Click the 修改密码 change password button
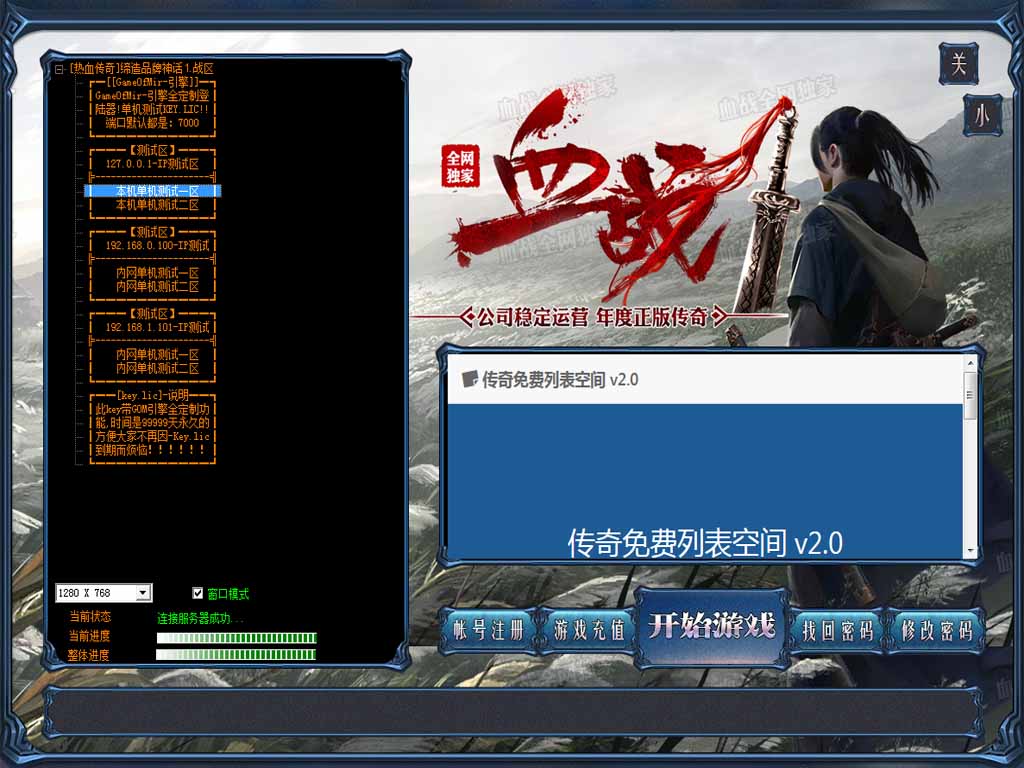1024x768 pixels. click(x=936, y=631)
